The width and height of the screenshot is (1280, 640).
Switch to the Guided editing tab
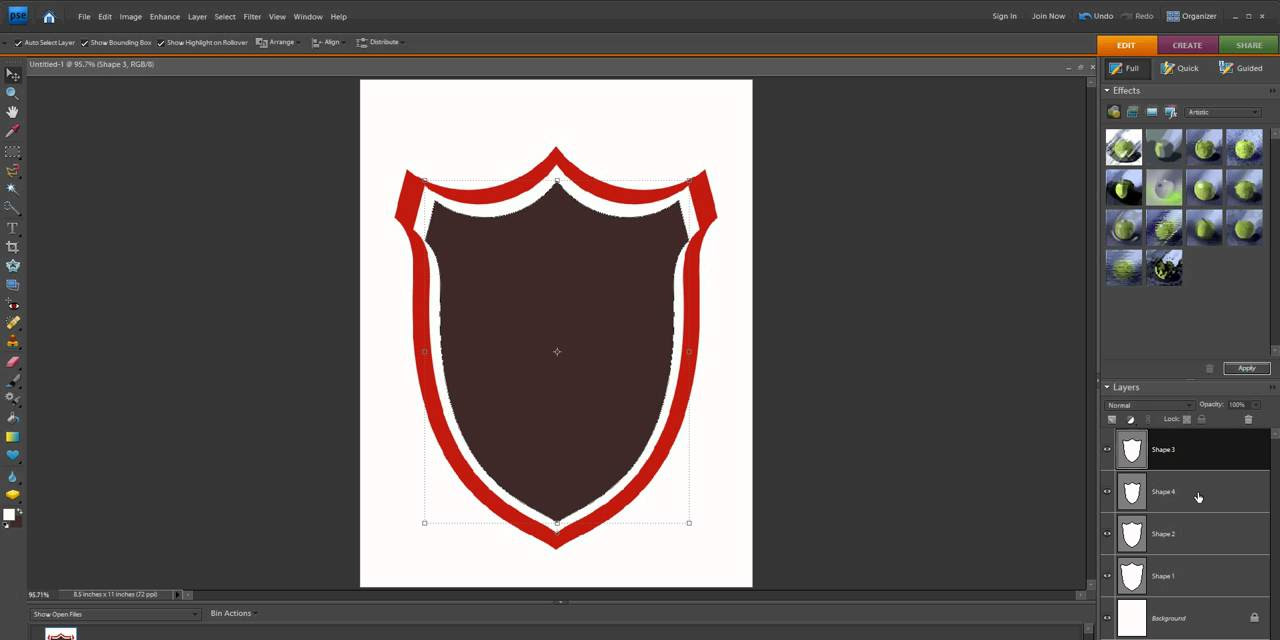[x=1241, y=68]
